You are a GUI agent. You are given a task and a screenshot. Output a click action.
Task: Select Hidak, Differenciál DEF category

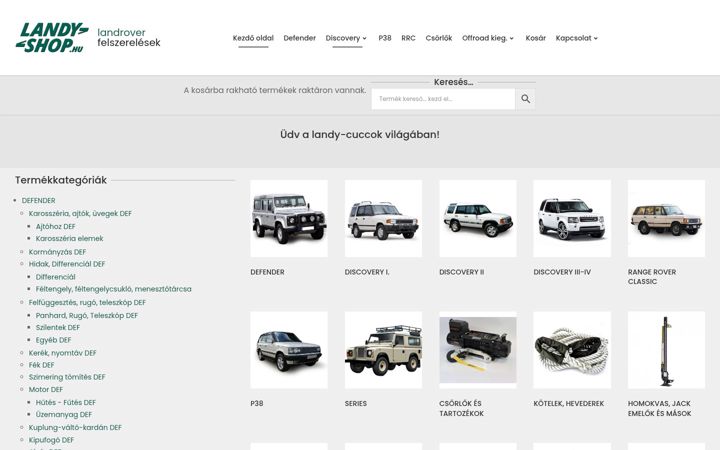pyautogui.click(x=67, y=264)
